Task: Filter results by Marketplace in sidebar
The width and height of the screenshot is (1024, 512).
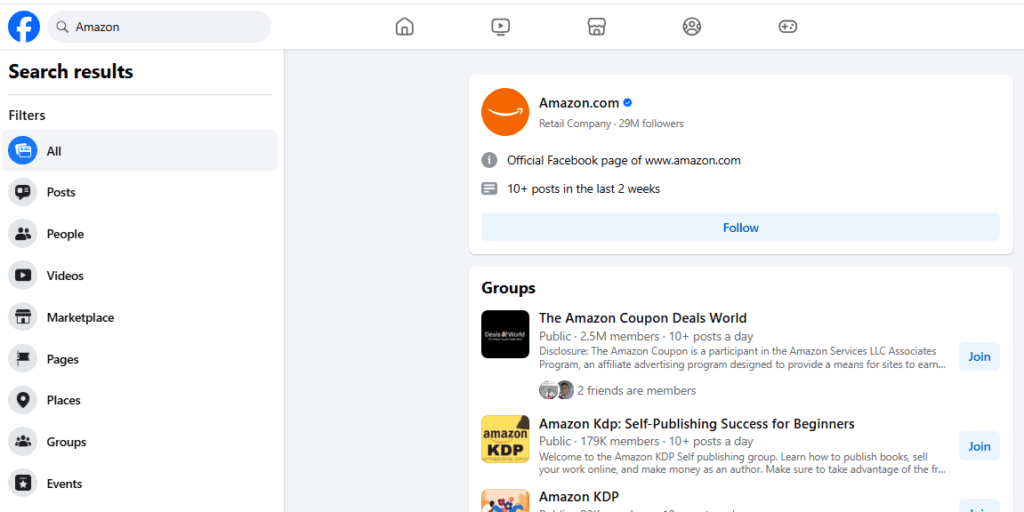Action: 140,317
